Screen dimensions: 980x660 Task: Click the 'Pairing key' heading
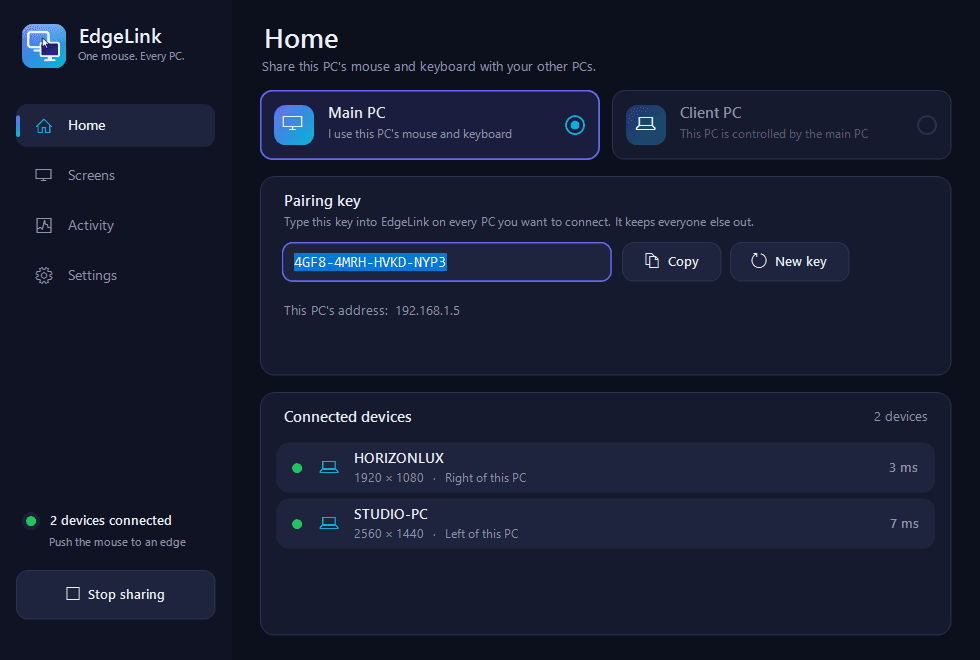pos(322,201)
